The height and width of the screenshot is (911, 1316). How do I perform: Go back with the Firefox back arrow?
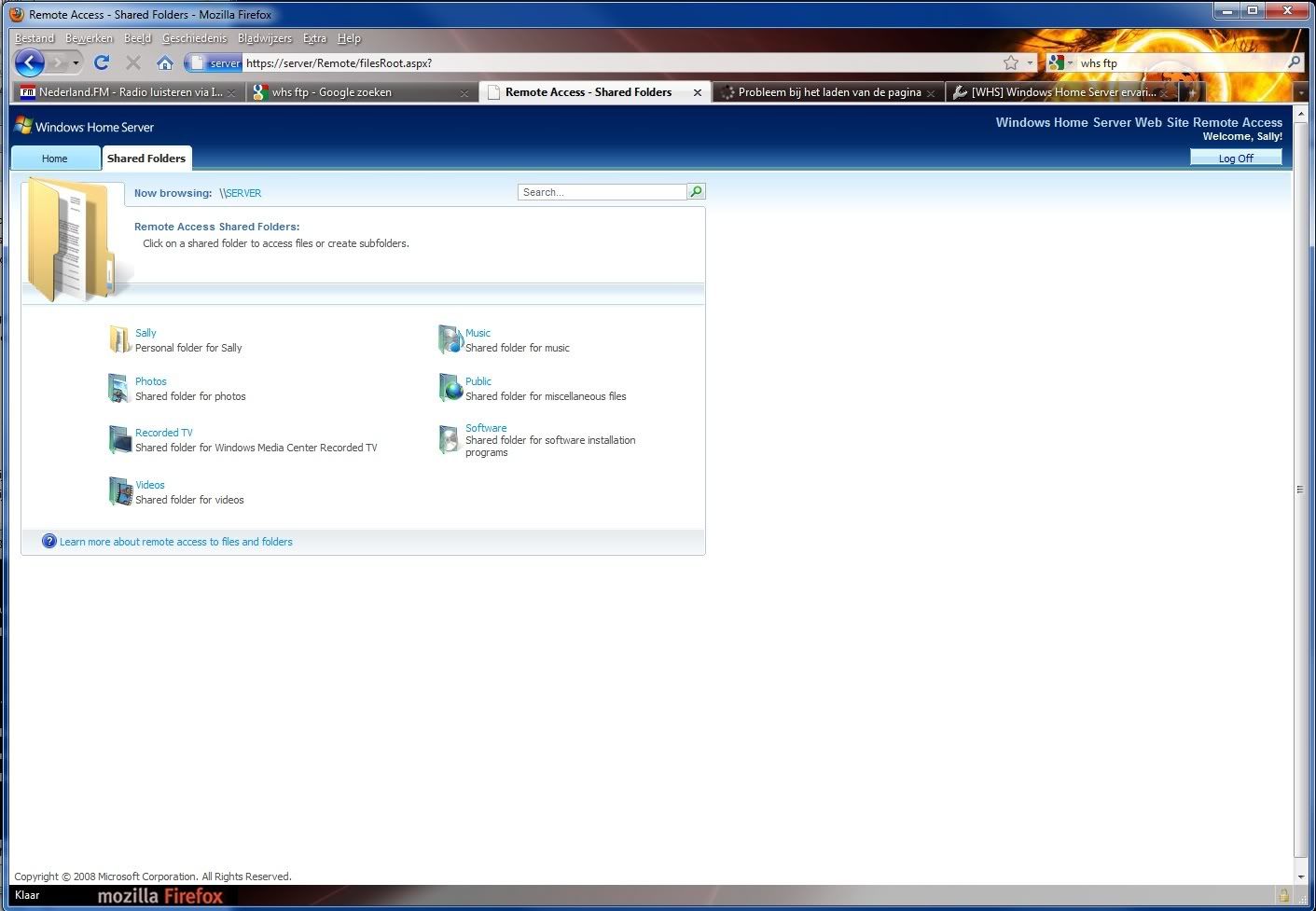(x=30, y=62)
